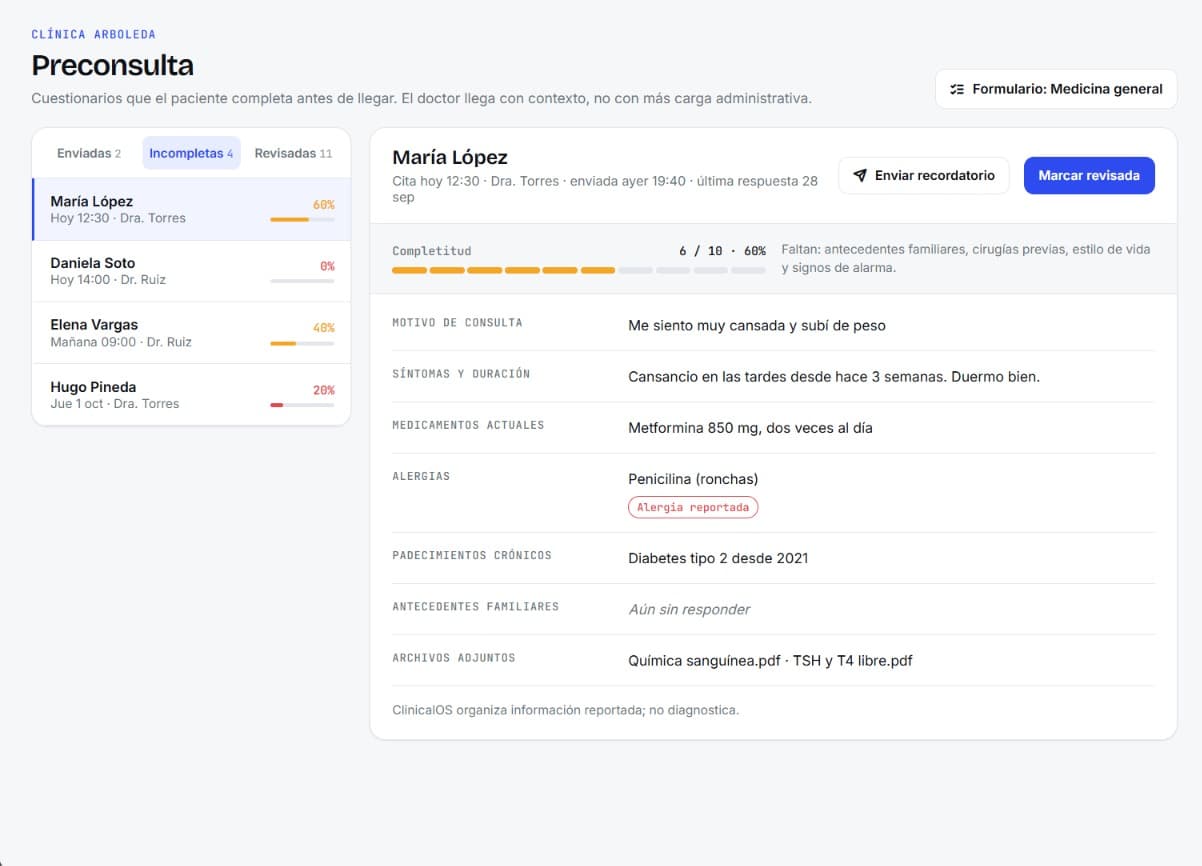The width and height of the screenshot is (1202, 866).
Task: Click the Marcar revisada button
Action: [1089, 175]
